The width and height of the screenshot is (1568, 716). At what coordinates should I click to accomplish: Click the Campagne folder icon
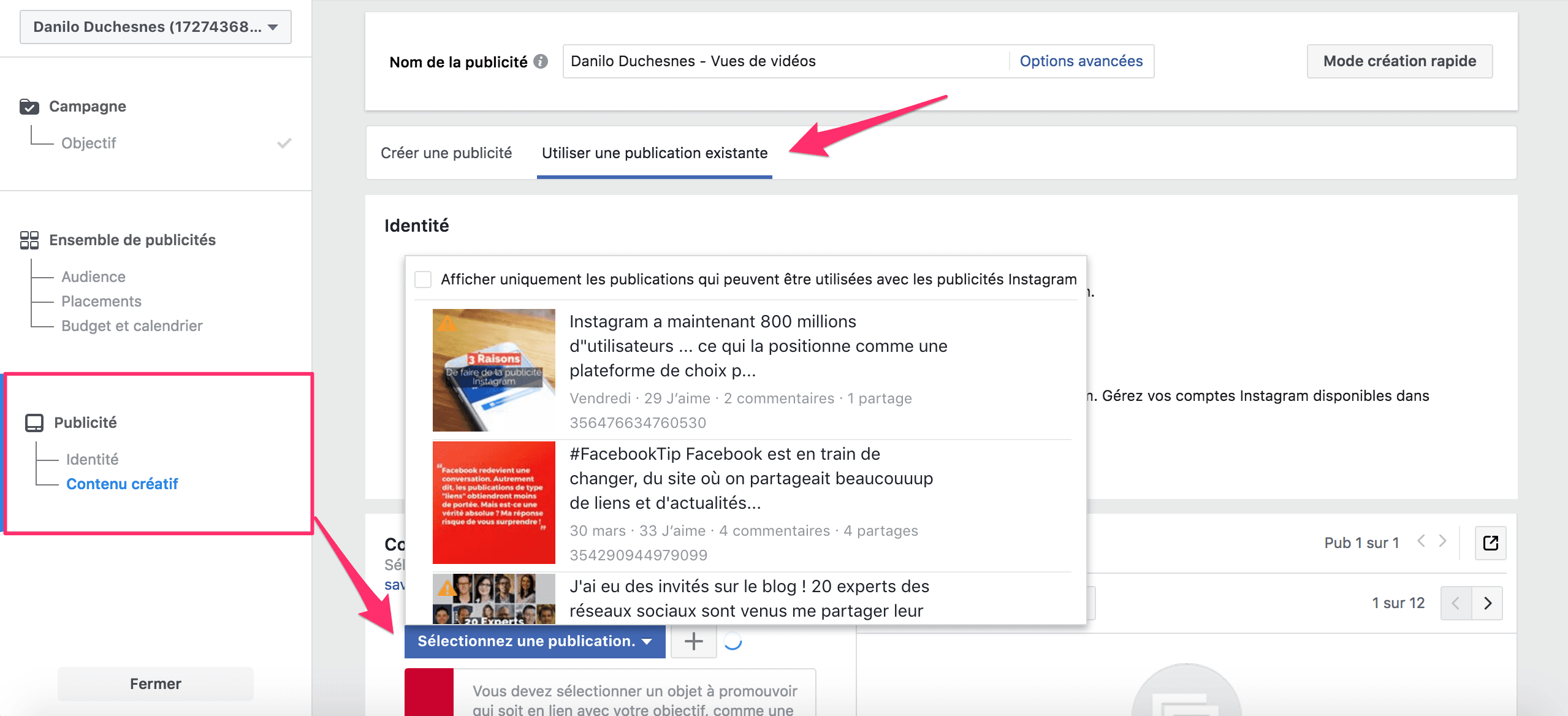[29, 107]
